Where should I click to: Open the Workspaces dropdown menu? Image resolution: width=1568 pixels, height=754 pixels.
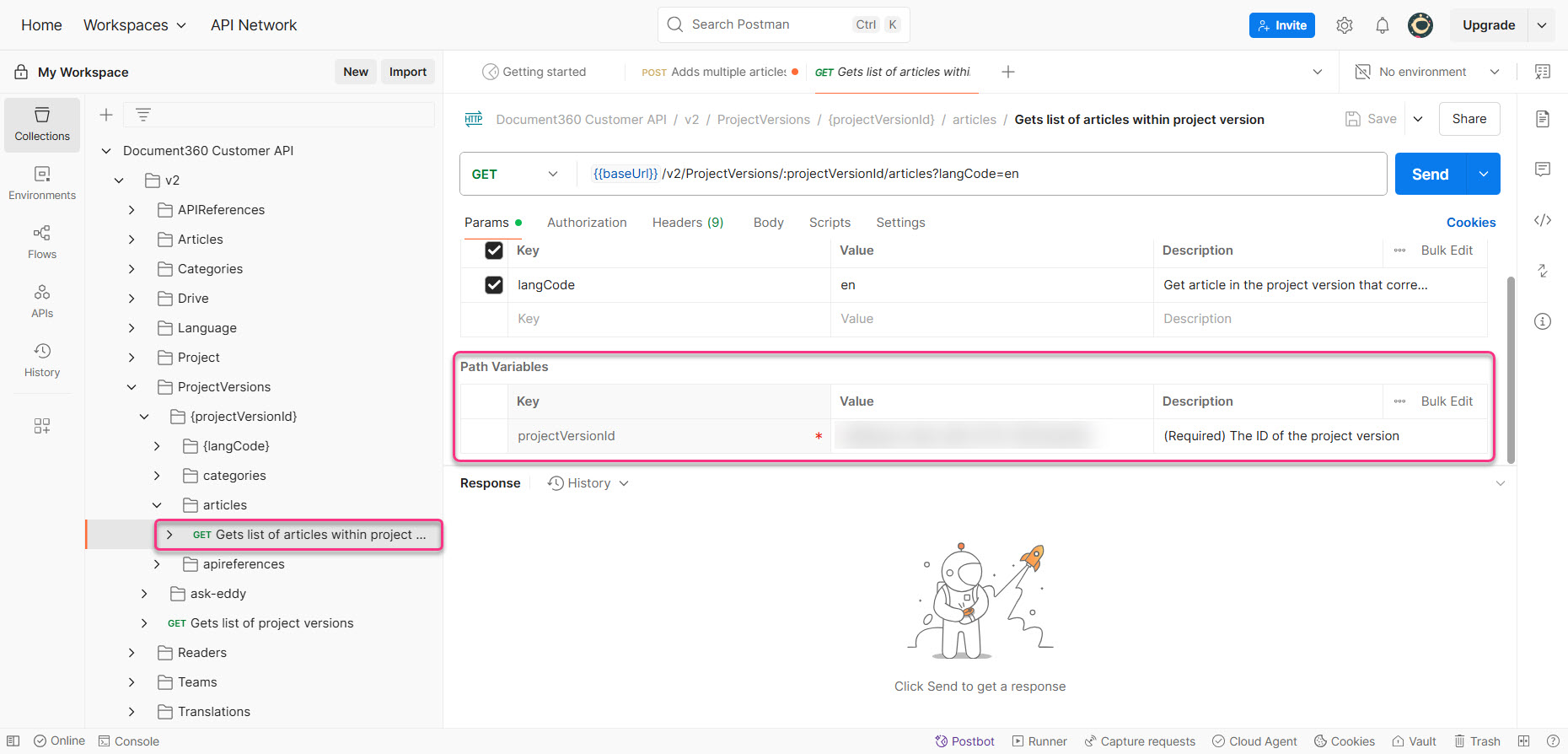(x=135, y=25)
